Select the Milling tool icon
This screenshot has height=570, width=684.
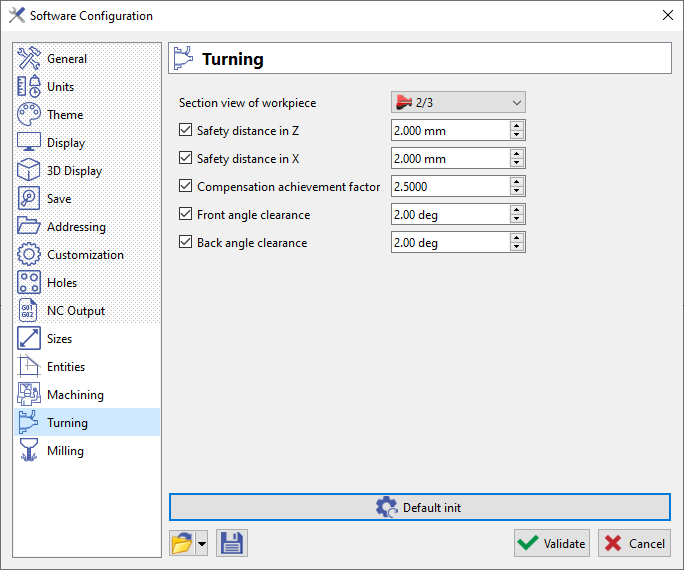[x=29, y=451]
